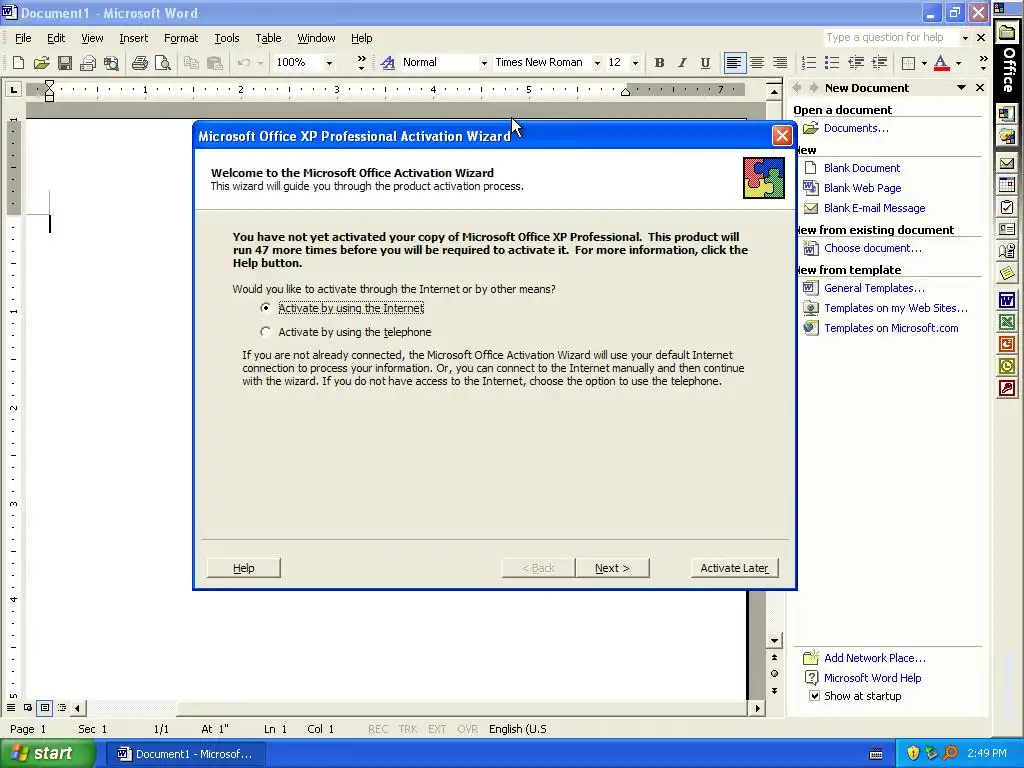Screen dimensions: 1024x768
Task: Launch PowerPoint from Office shortcut bar
Action: 1006,344
